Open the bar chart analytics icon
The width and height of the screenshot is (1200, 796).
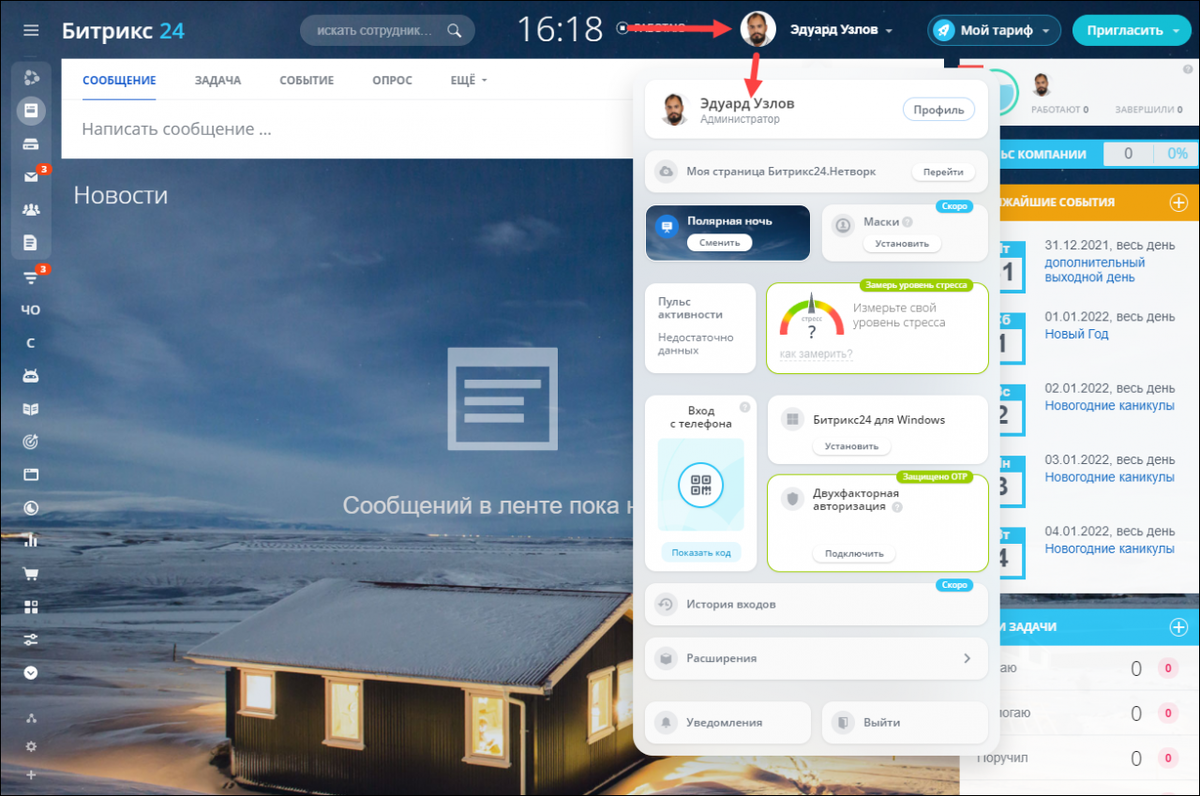(31, 540)
